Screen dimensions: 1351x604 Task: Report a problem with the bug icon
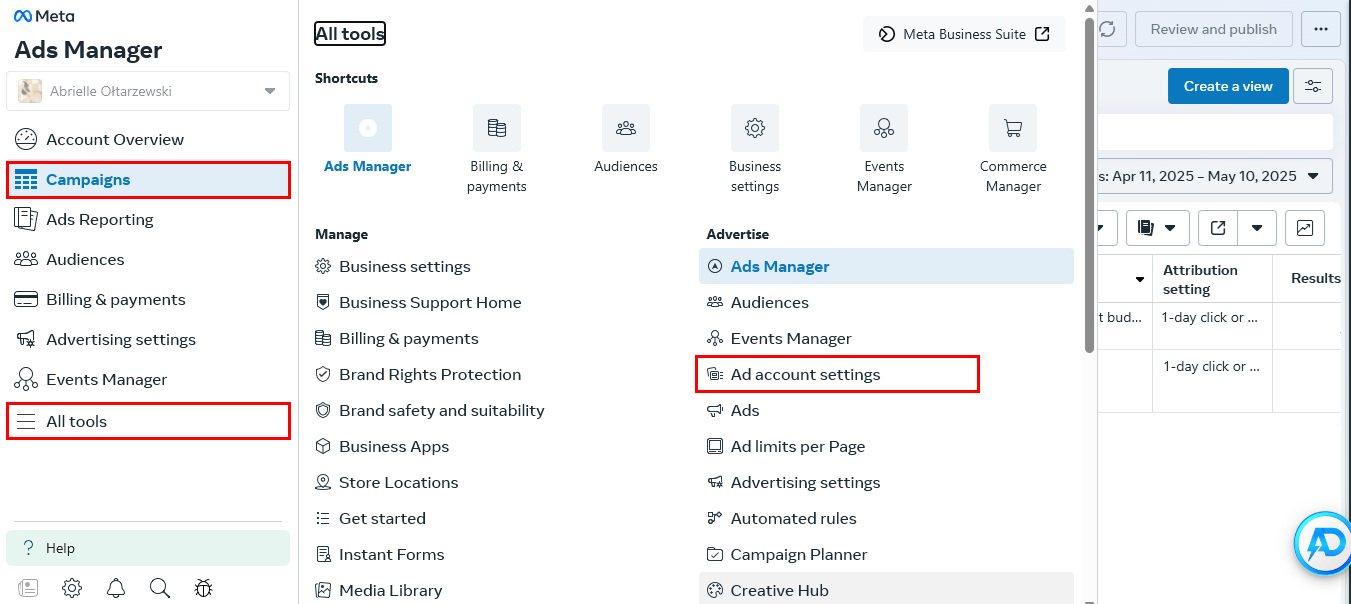(x=204, y=588)
